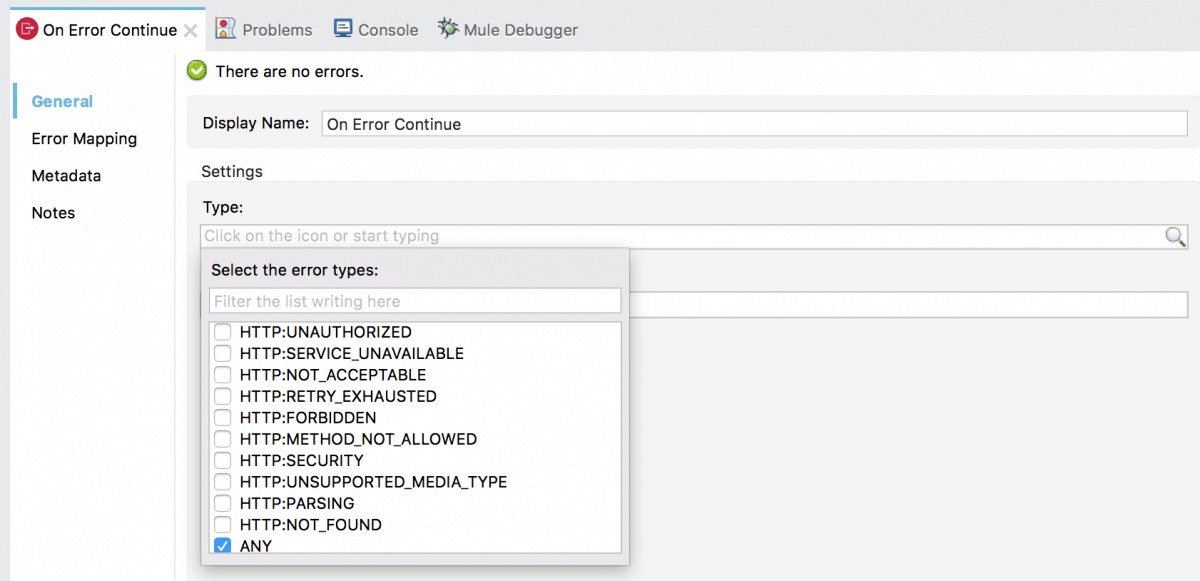Image resolution: width=1200 pixels, height=581 pixels.
Task: Click the filter list text box
Action: (414, 301)
